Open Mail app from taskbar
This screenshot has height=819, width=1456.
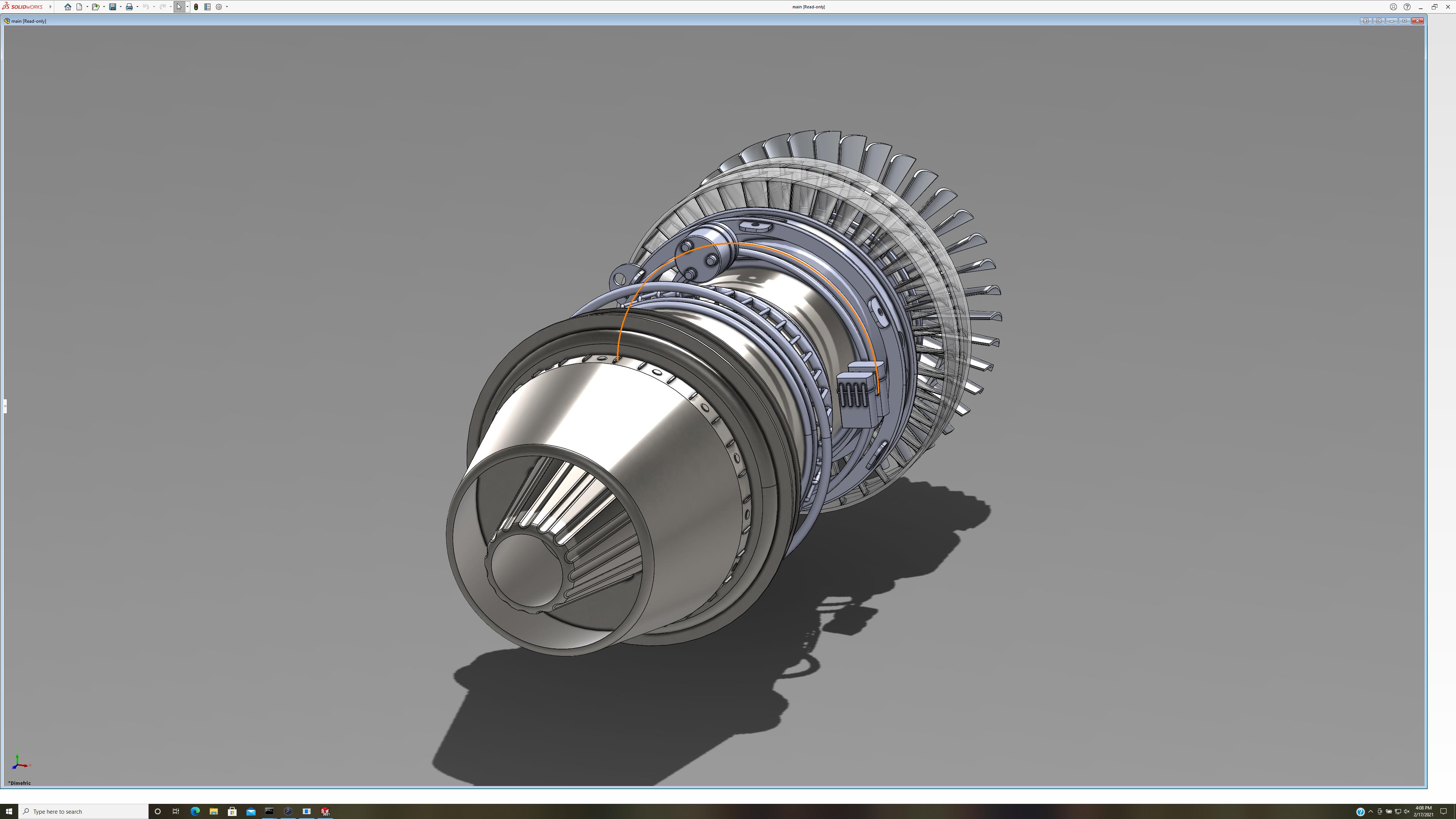pyautogui.click(x=251, y=812)
